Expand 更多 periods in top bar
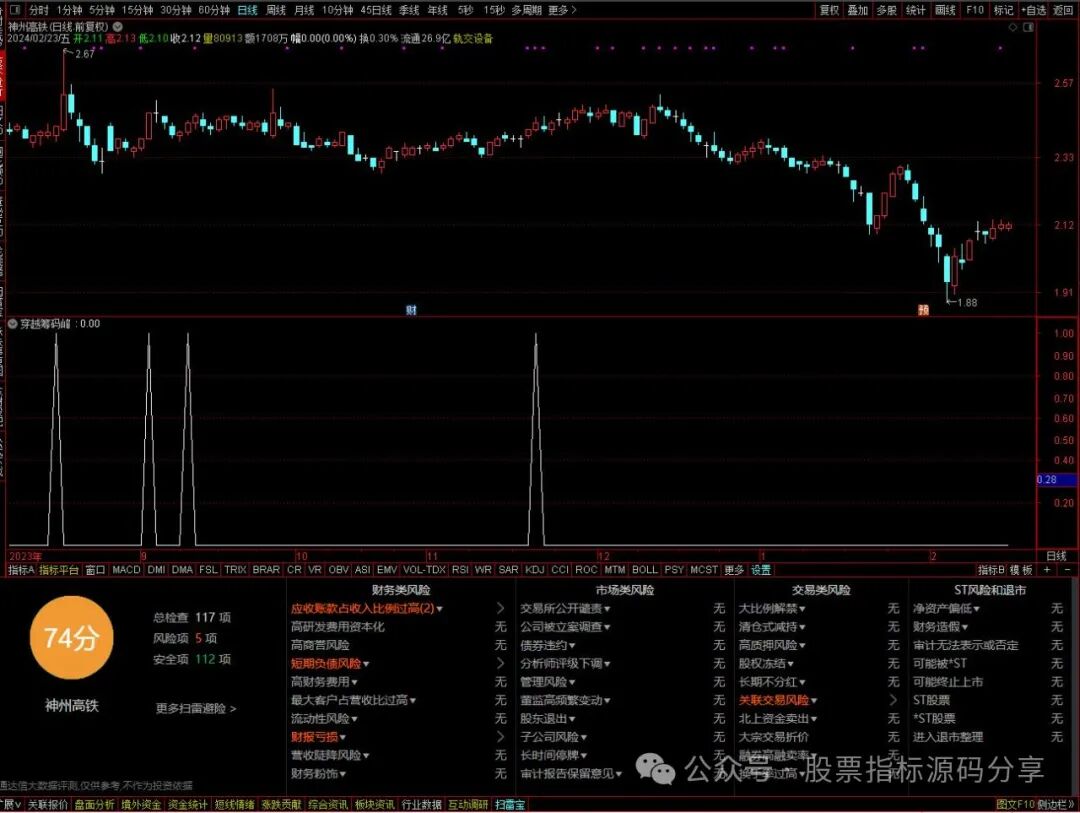Image resolution: width=1080 pixels, height=813 pixels. coord(562,10)
